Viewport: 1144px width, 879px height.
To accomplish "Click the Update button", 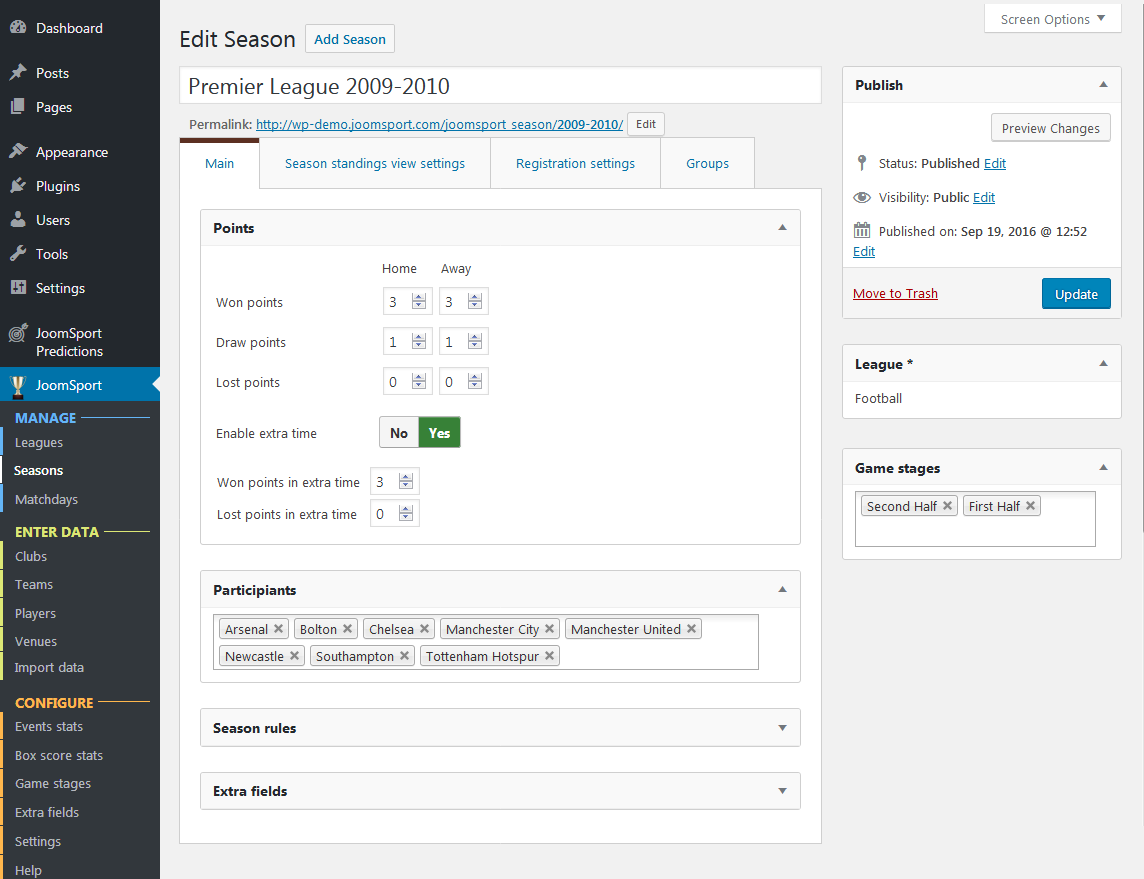I will pyautogui.click(x=1075, y=294).
